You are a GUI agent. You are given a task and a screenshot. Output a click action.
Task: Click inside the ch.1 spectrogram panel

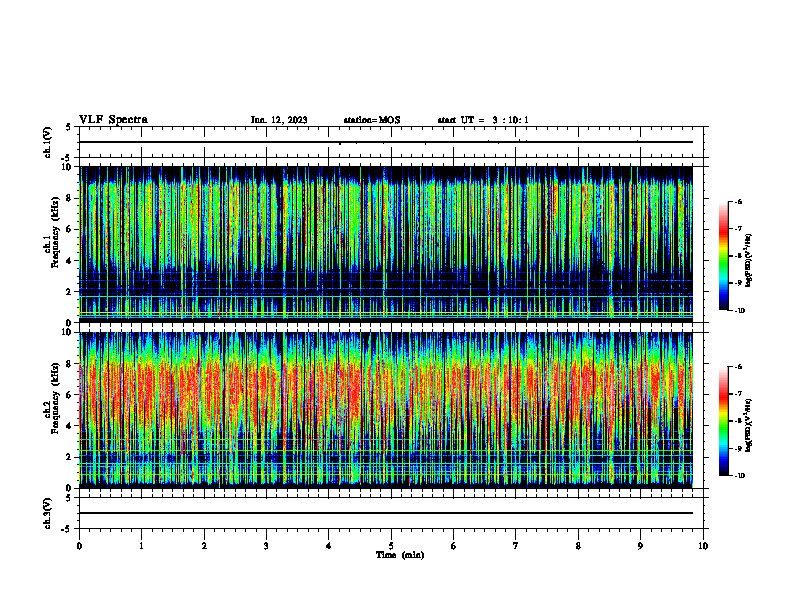386,244
